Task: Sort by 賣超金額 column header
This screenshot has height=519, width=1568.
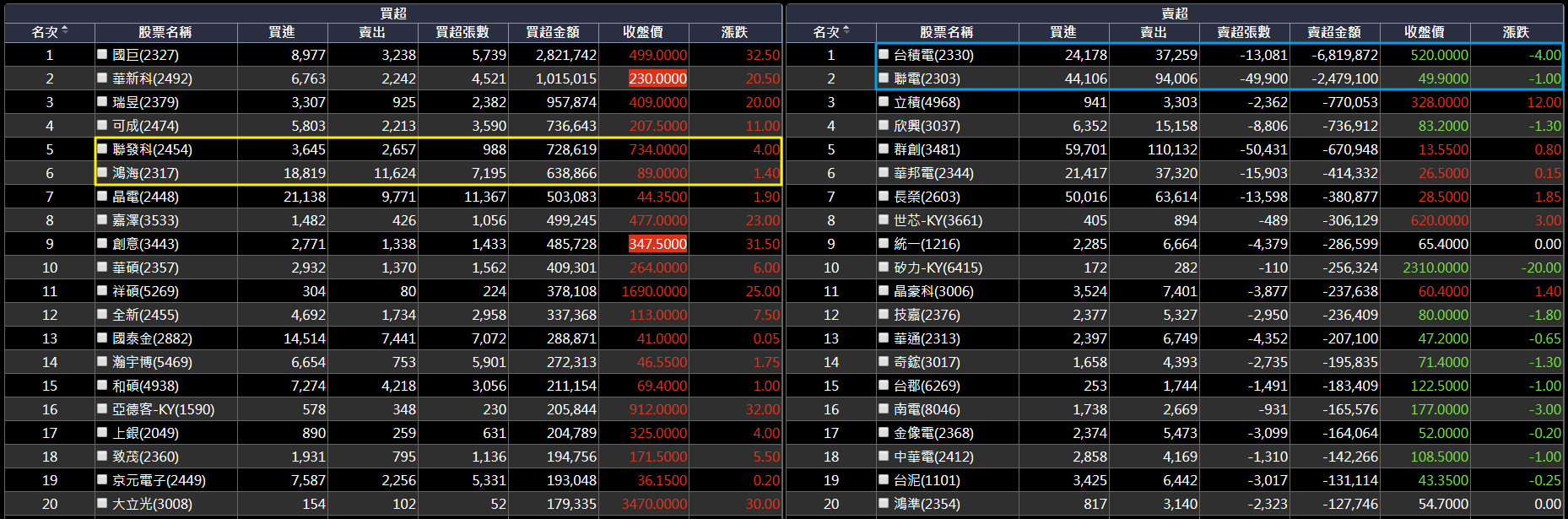Action: pyautogui.click(x=1334, y=32)
